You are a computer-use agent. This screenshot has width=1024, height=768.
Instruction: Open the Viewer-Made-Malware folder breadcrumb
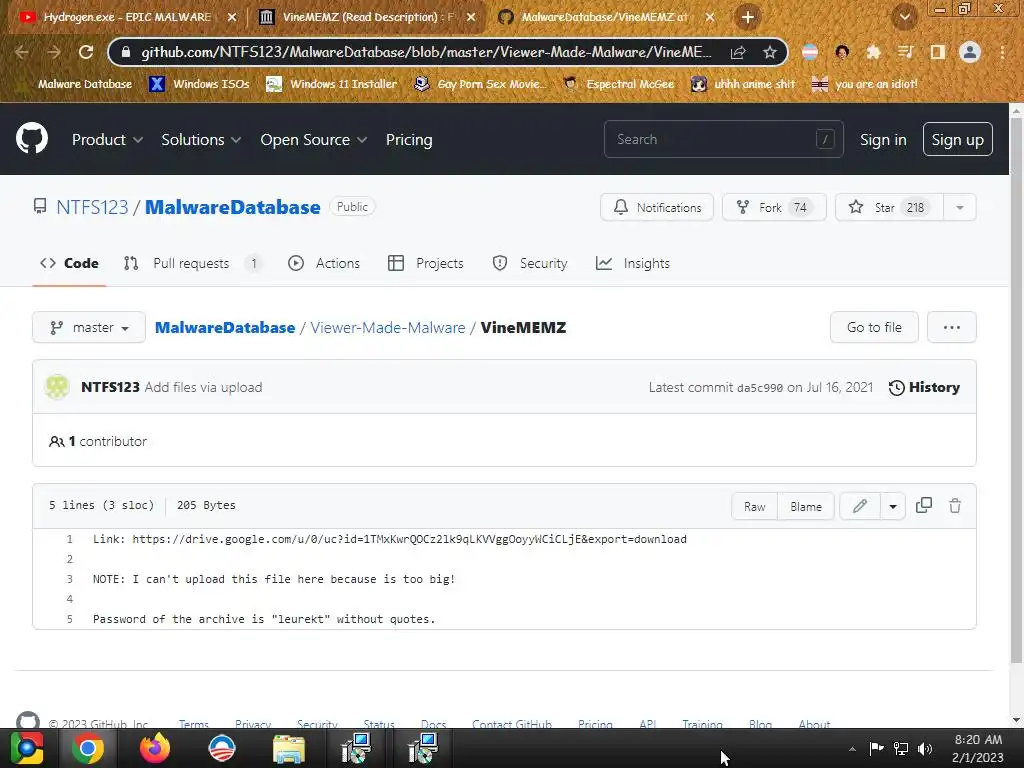[388, 327]
